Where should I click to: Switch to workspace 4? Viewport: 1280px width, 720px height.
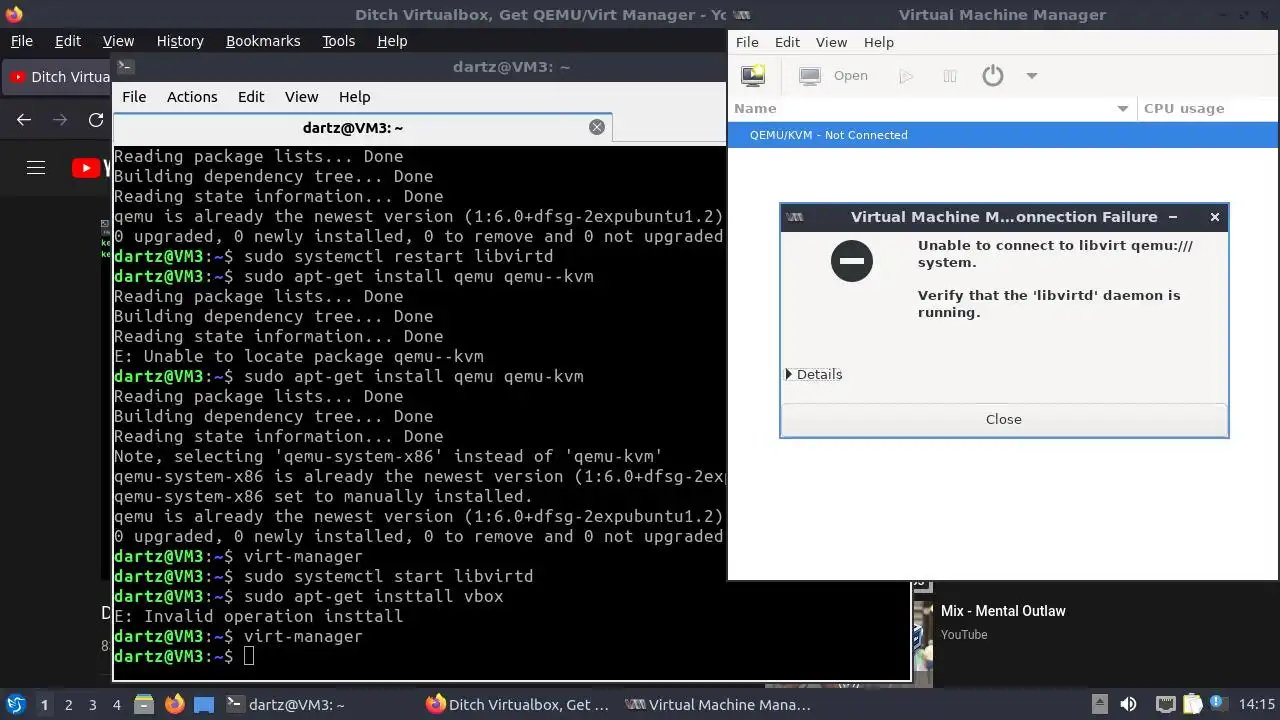coord(116,705)
